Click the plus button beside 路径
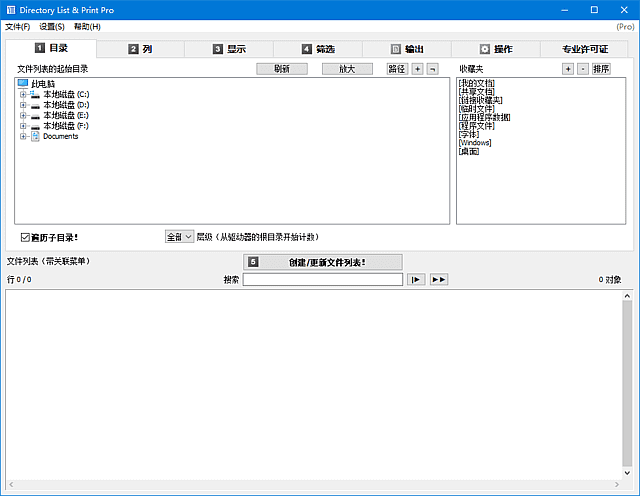Screen dimensions: 640x496 418,69
